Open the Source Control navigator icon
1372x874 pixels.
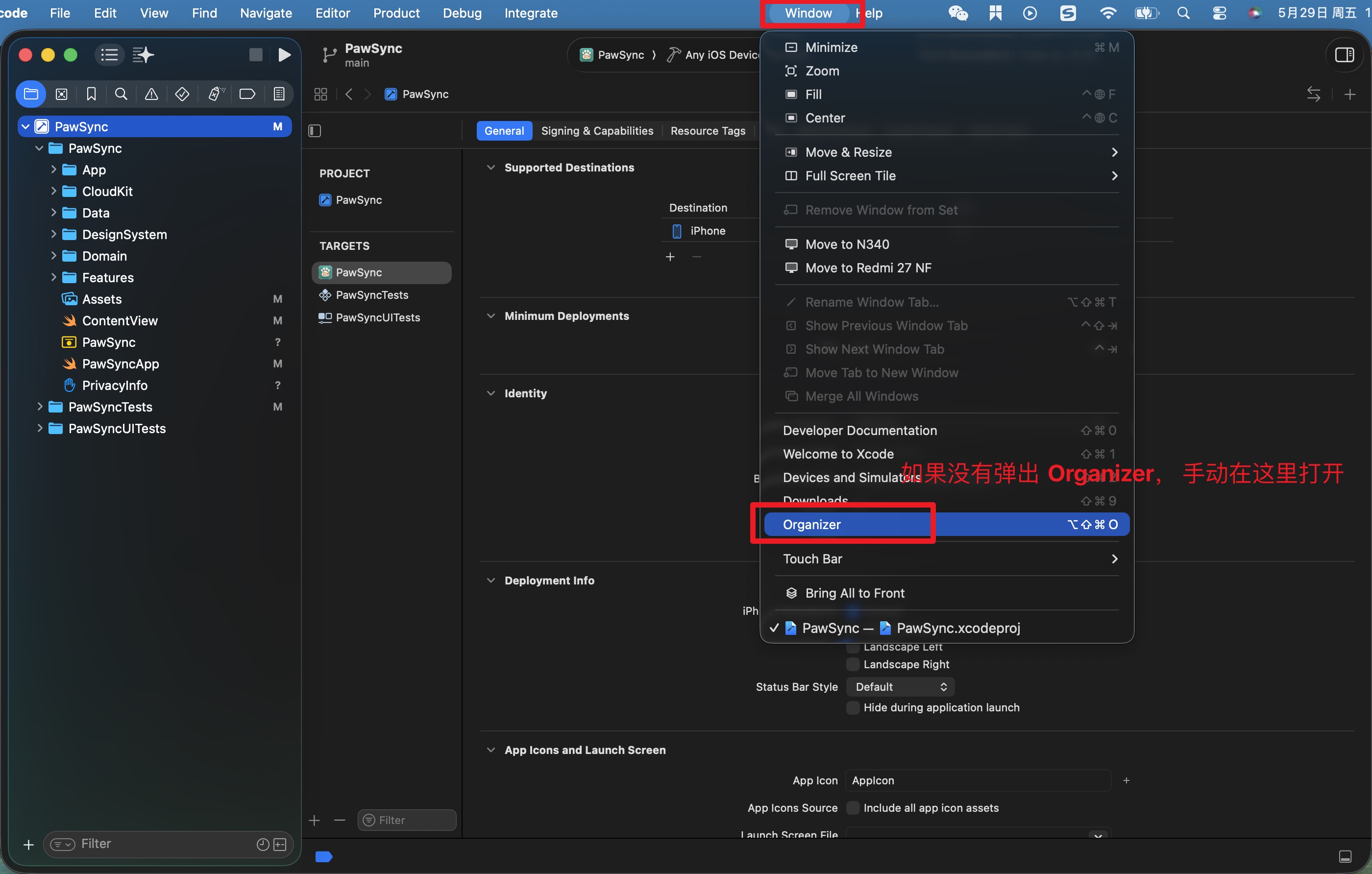pyautogui.click(x=62, y=94)
